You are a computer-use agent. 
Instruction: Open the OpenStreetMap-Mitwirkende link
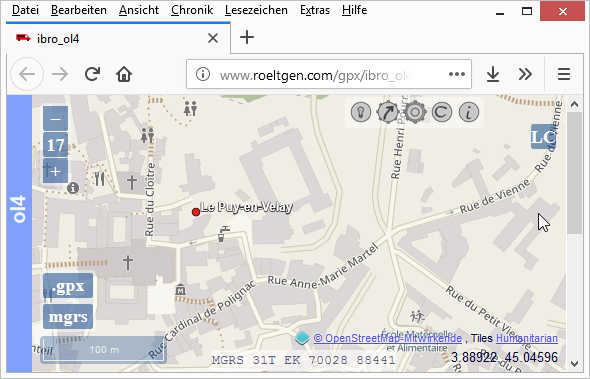click(x=388, y=338)
